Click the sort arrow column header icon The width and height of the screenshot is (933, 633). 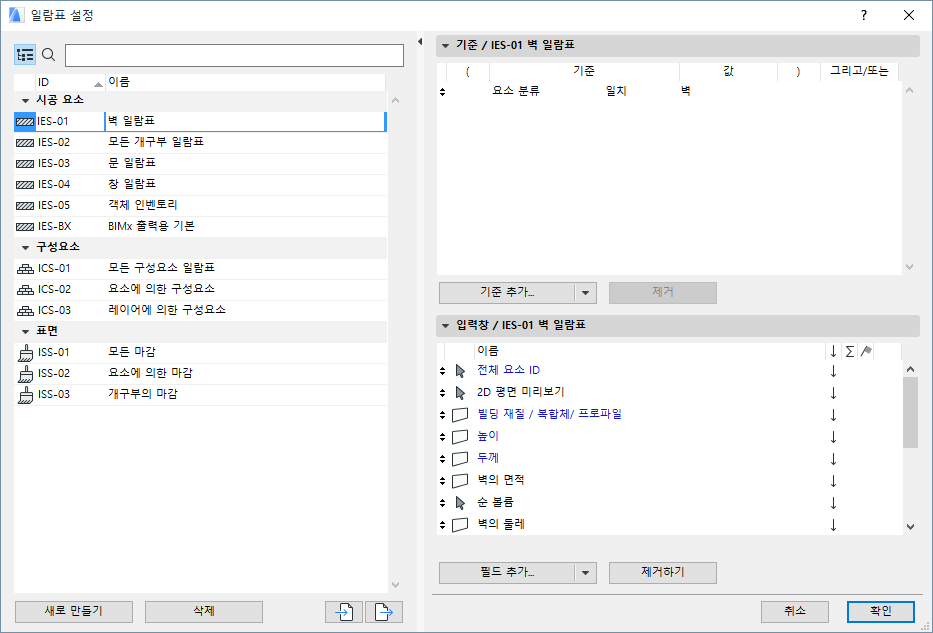click(x=833, y=352)
